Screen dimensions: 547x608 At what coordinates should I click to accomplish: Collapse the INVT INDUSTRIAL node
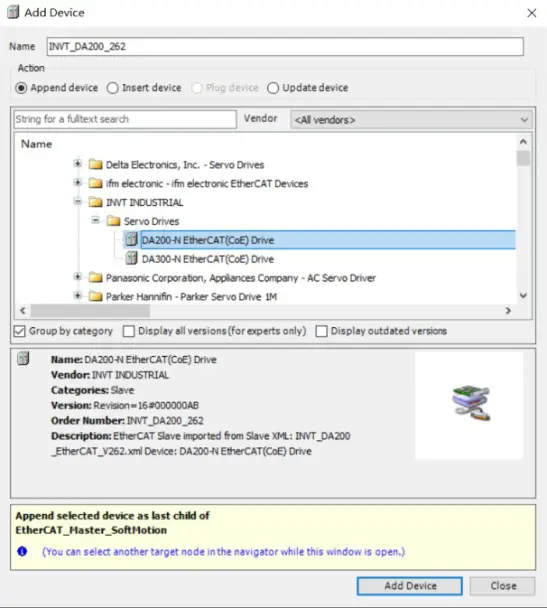coord(78,201)
